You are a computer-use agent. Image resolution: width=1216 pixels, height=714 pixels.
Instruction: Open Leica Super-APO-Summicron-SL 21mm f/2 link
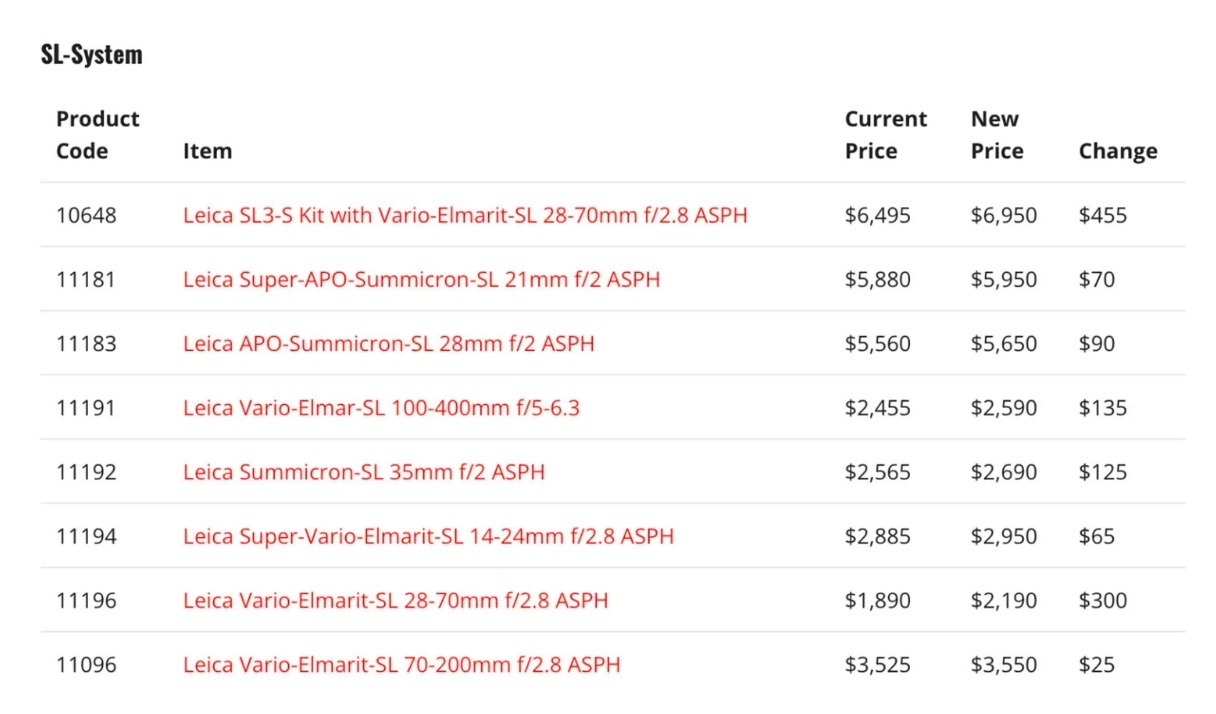click(421, 279)
